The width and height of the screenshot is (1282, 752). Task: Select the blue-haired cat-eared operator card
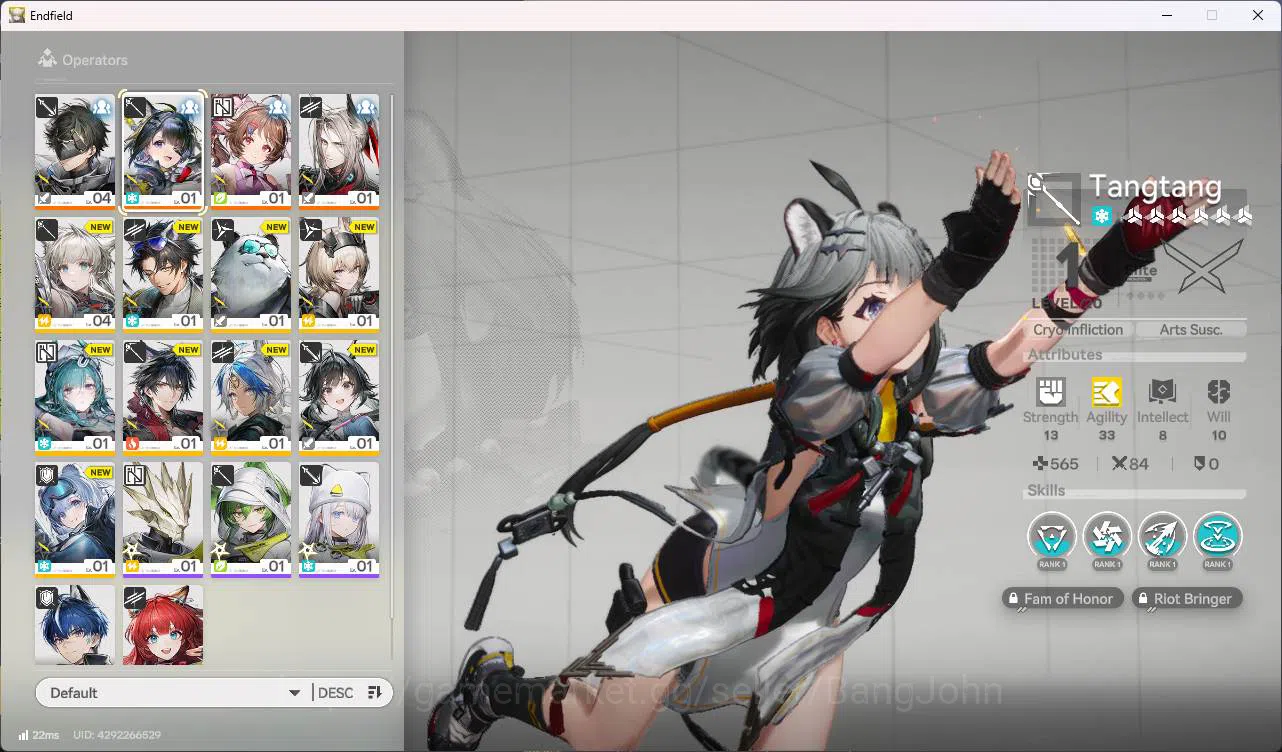(75, 625)
